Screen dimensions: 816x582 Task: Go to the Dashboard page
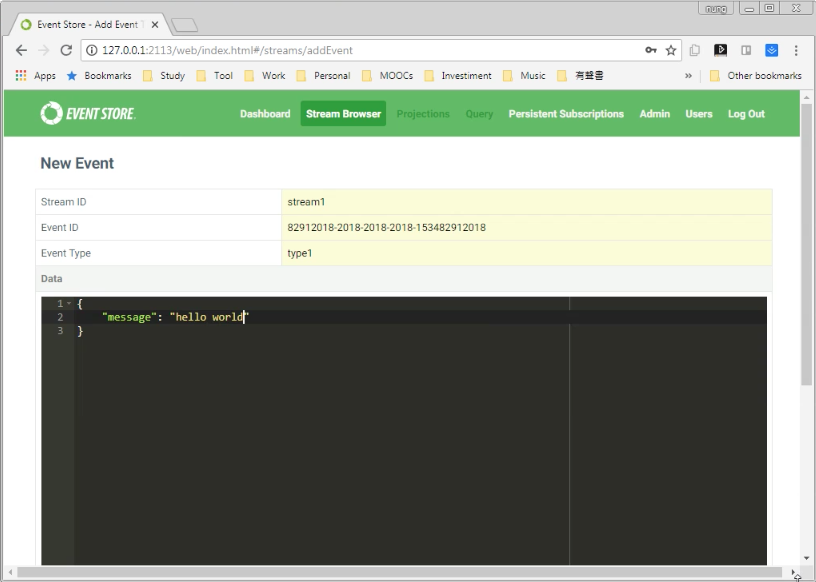coord(265,113)
